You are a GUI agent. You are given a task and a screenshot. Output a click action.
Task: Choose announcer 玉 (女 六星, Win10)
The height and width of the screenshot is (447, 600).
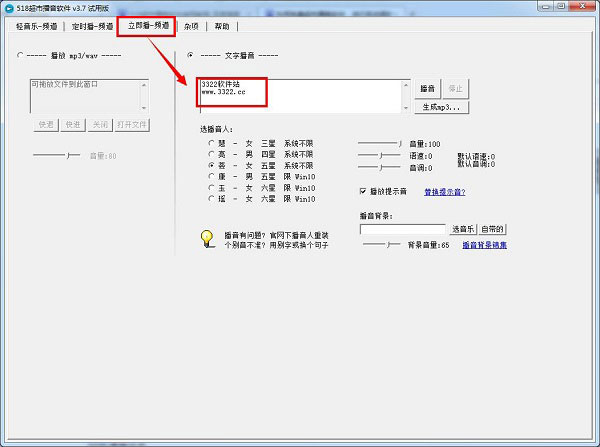click(x=209, y=188)
